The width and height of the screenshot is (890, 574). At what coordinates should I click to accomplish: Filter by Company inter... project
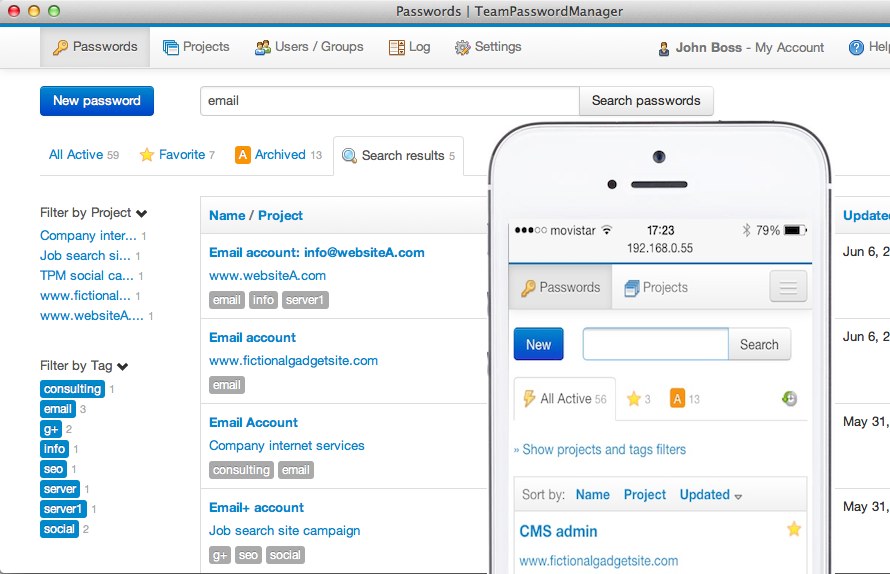tap(88, 236)
